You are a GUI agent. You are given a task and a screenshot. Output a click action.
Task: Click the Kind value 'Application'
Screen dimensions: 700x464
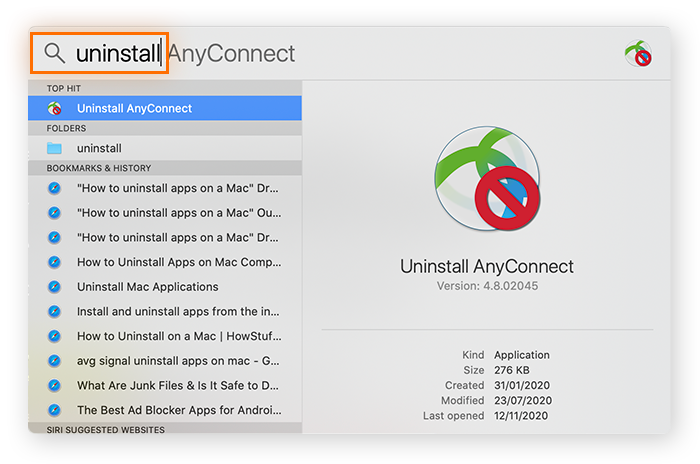tap(521, 355)
